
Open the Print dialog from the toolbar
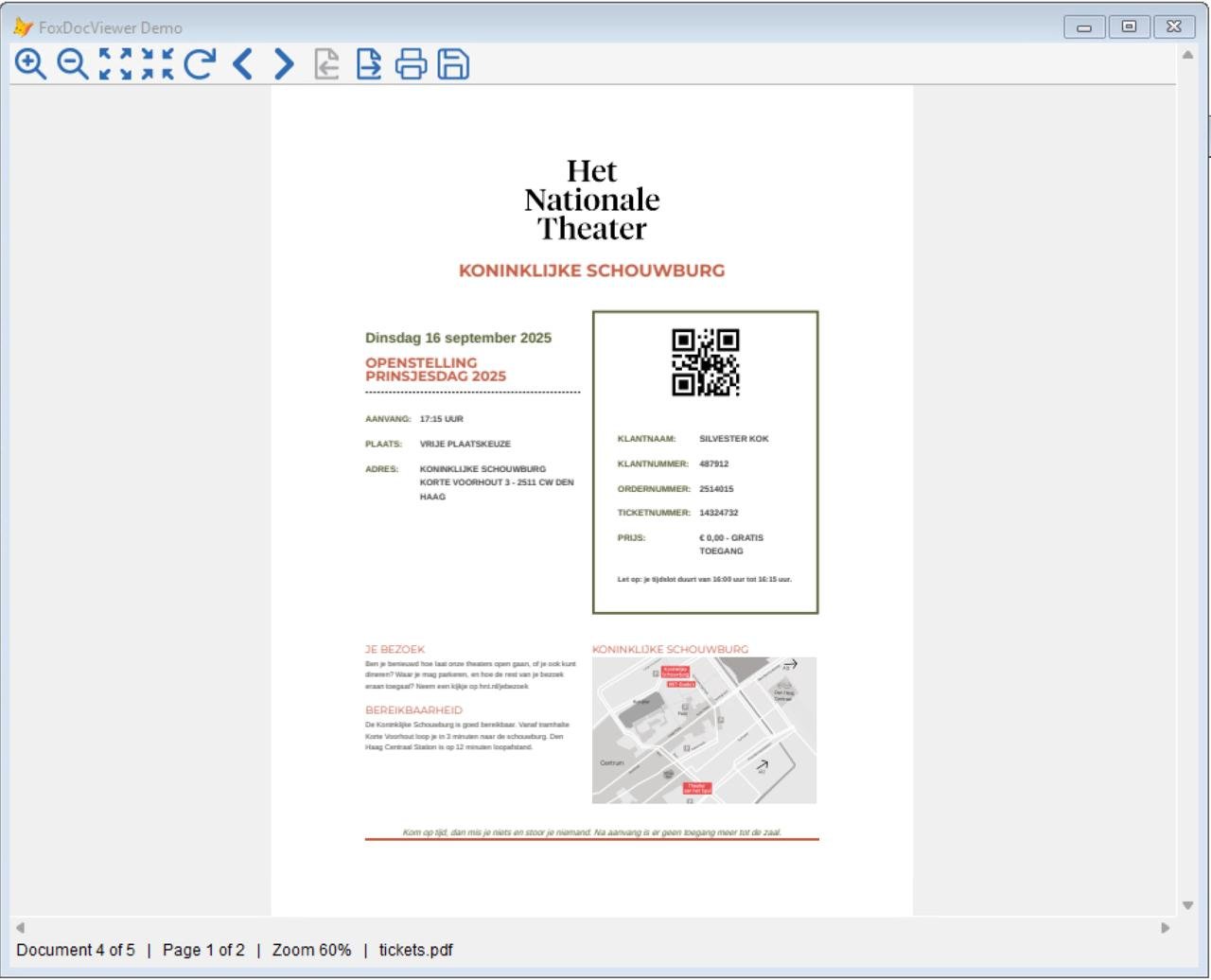pyautogui.click(x=412, y=64)
